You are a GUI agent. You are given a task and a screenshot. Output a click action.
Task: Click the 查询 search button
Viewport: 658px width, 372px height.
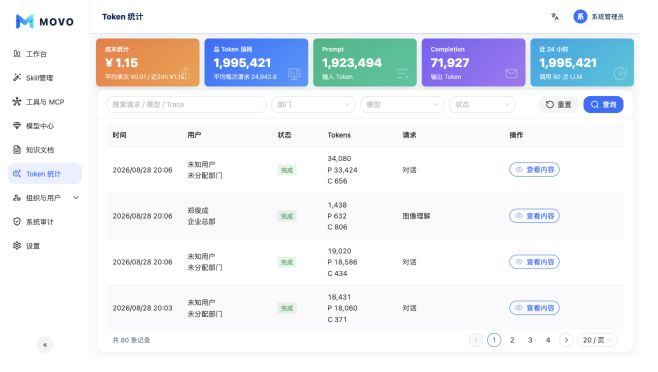[x=603, y=105]
